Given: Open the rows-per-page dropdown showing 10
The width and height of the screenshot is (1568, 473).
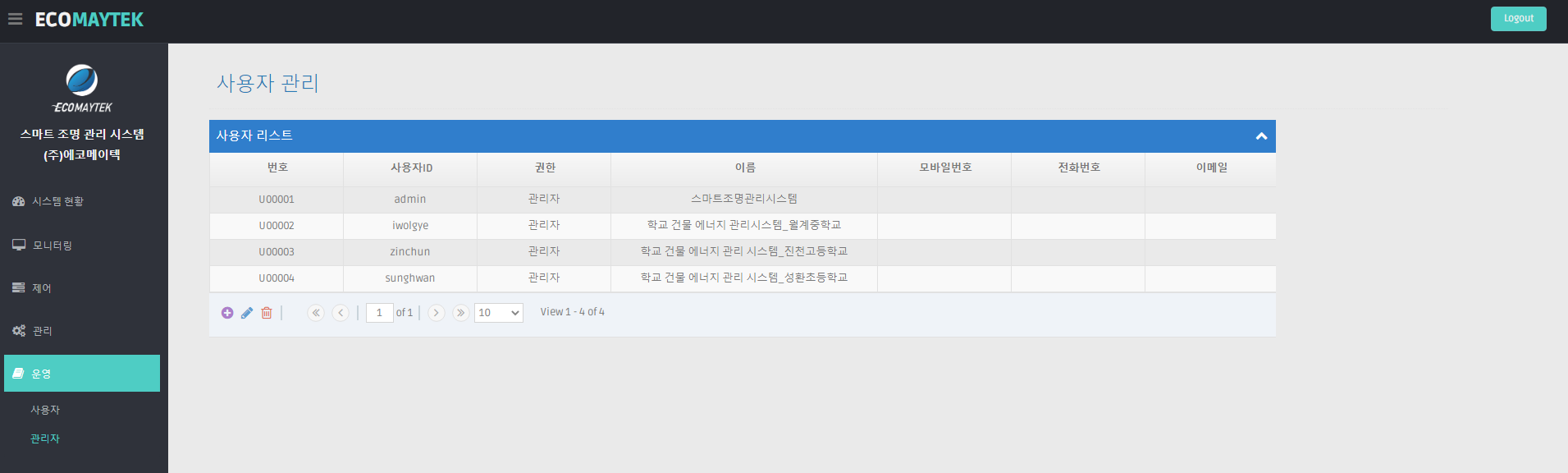Looking at the screenshot, I should (x=499, y=313).
